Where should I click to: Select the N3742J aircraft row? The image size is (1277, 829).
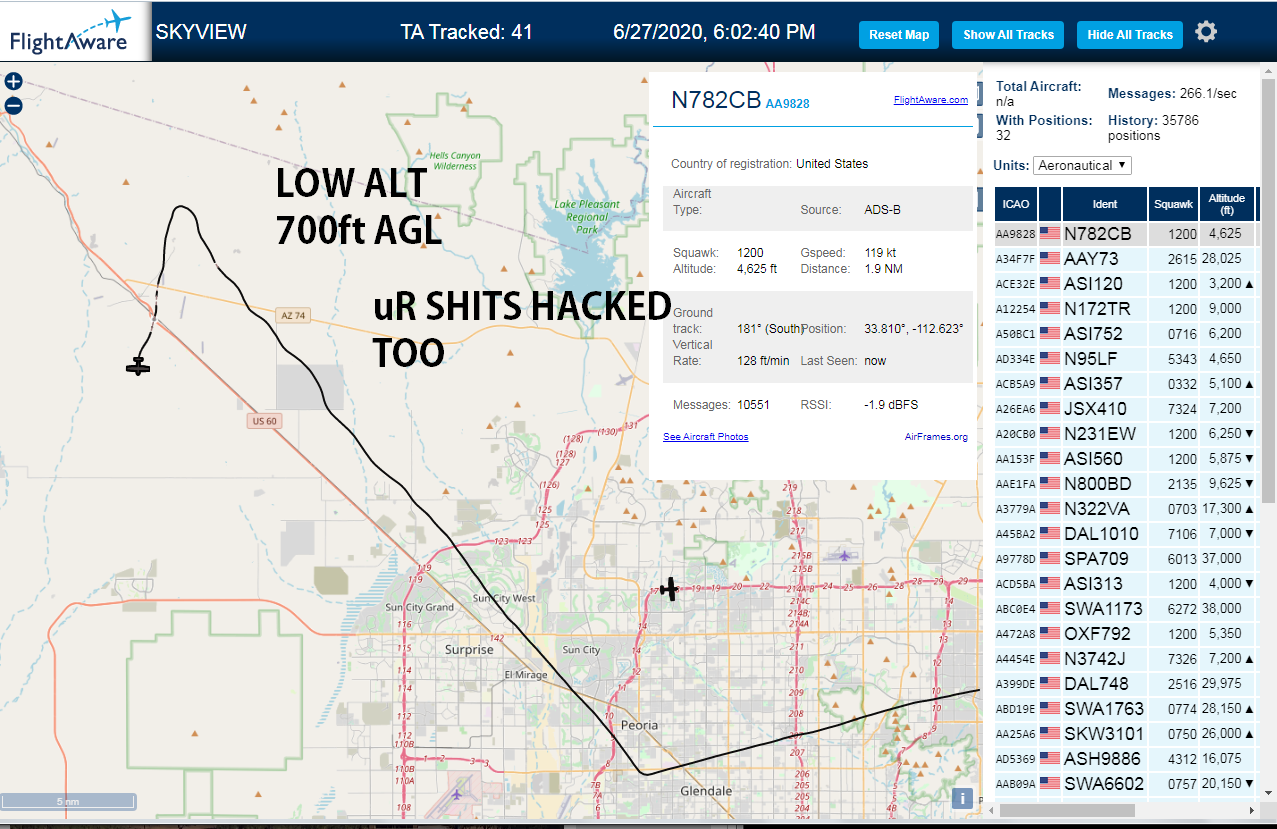[x=1125, y=658]
